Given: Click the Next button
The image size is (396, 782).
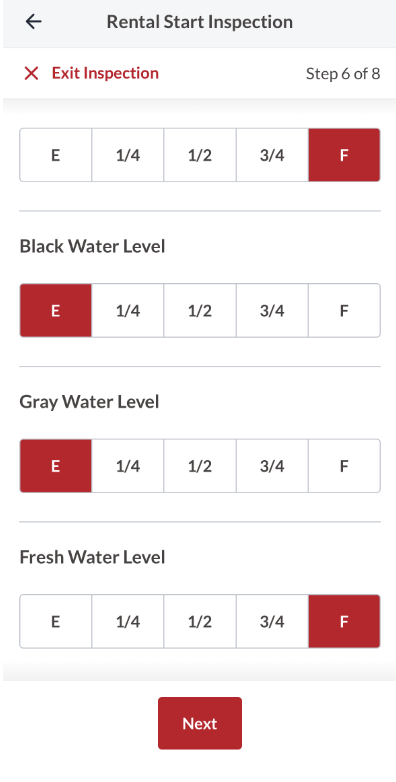Looking at the screenshot, I should click(200, 723).
